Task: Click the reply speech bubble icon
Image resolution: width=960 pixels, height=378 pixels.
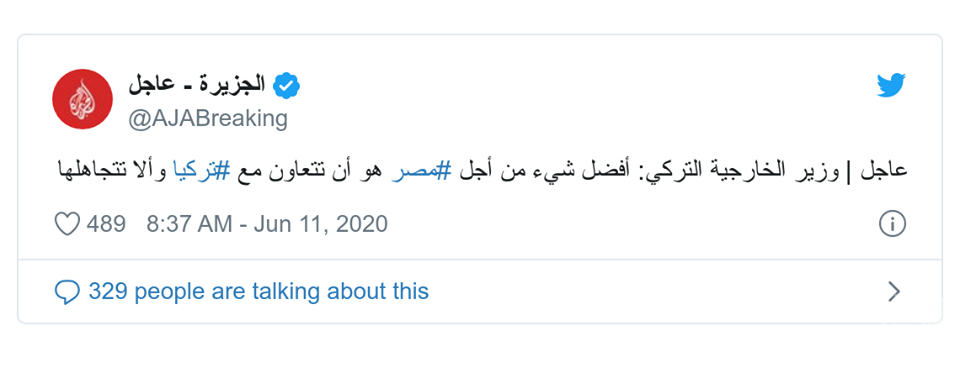Action: pos(67,292)
